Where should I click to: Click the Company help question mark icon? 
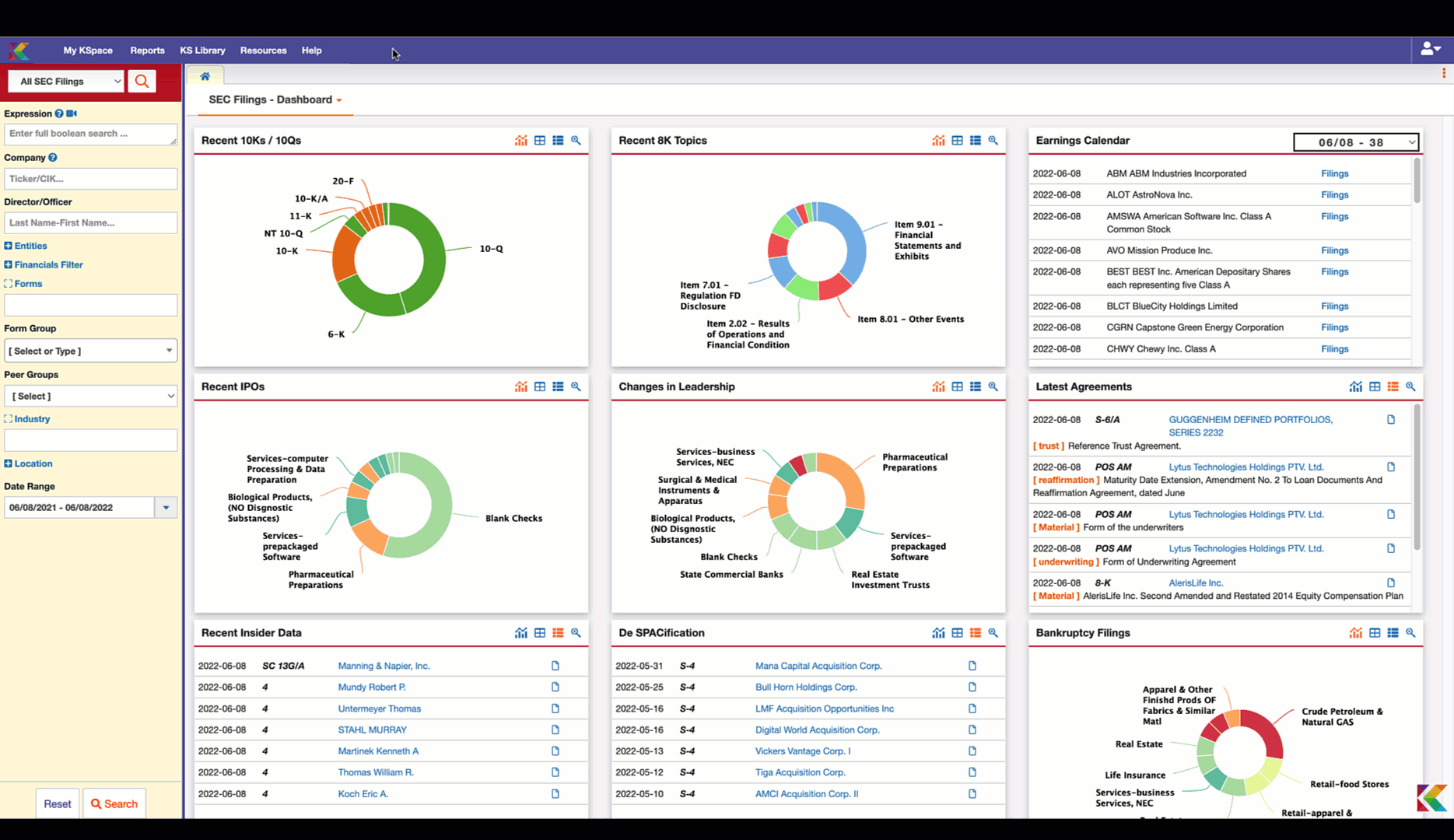click(x=53, y=157)
